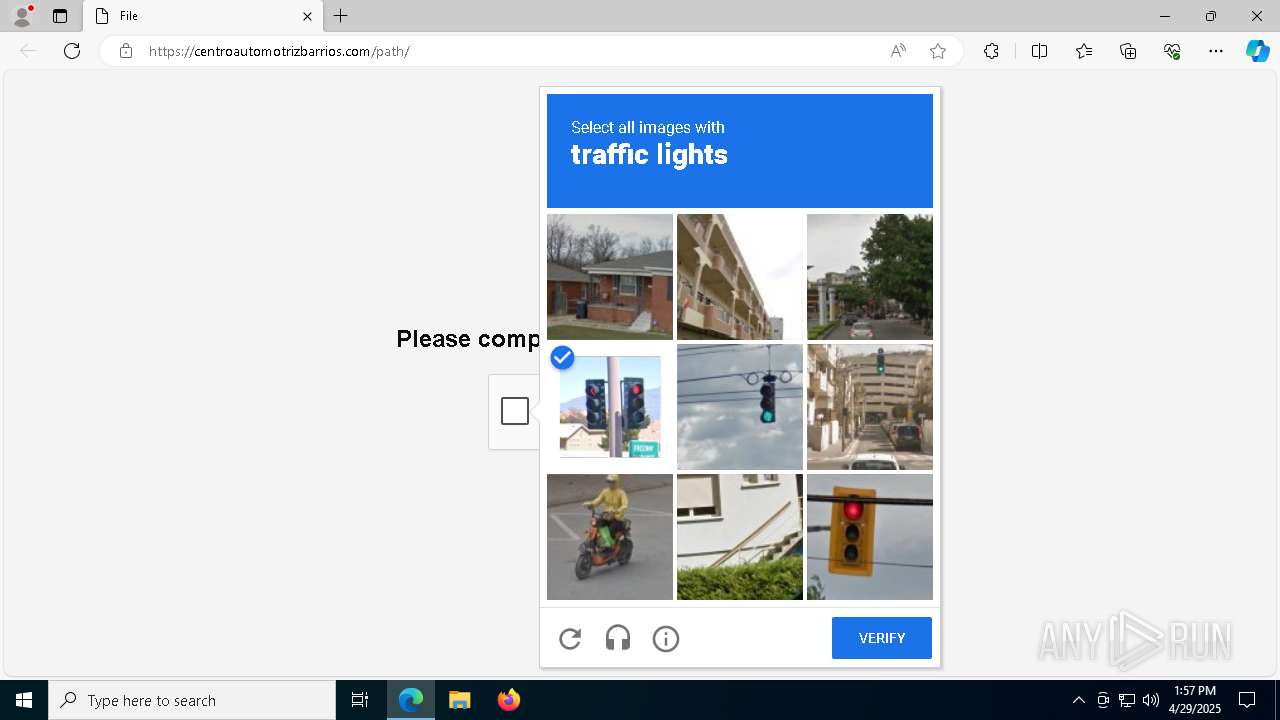The height and width of the screenshot is (720, 1280).
Task: Switch to the audio challenge headphones icon
Action: point(618,638)
